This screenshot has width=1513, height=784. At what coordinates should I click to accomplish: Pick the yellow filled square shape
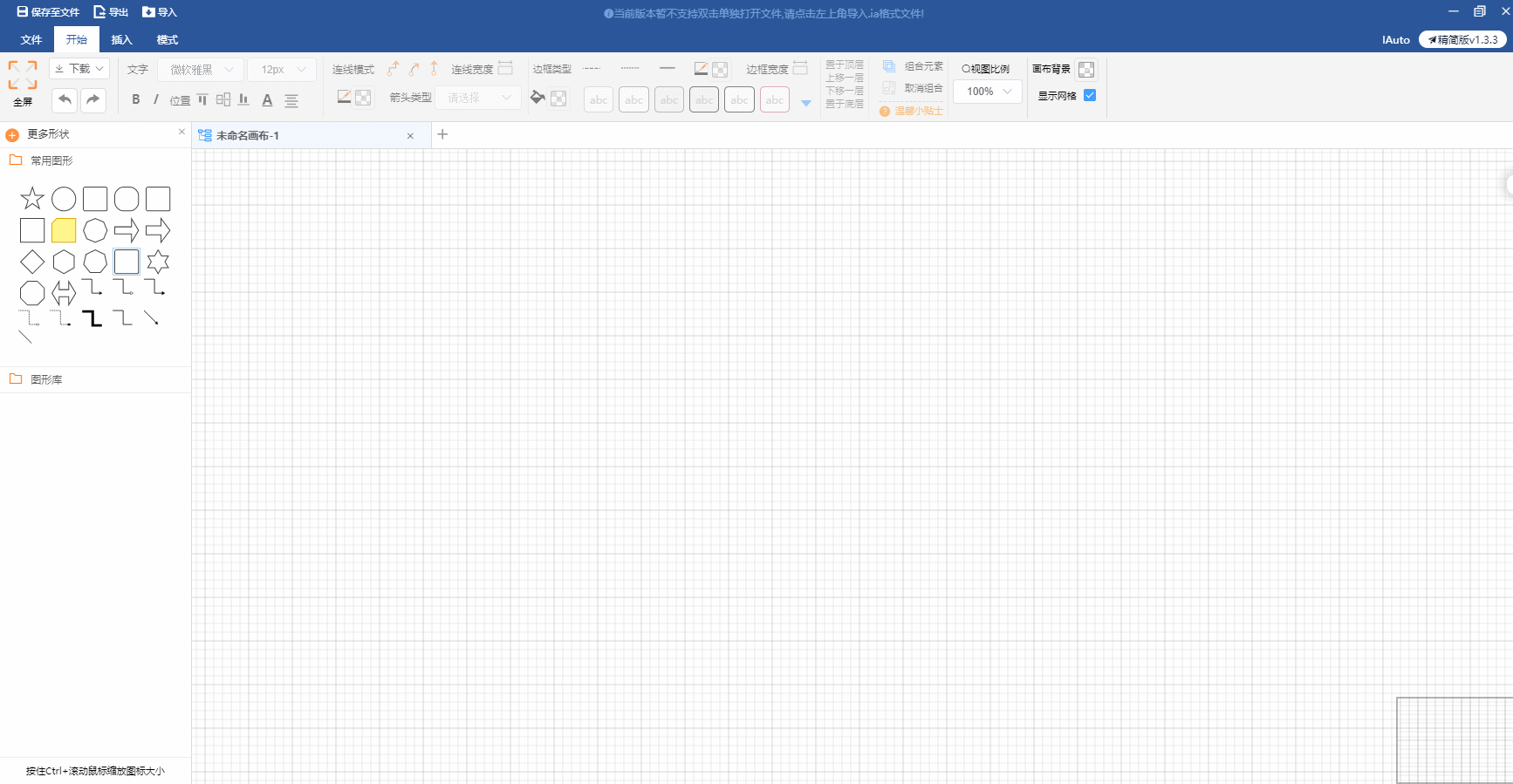pyautogui.click(x=64, y=230)
